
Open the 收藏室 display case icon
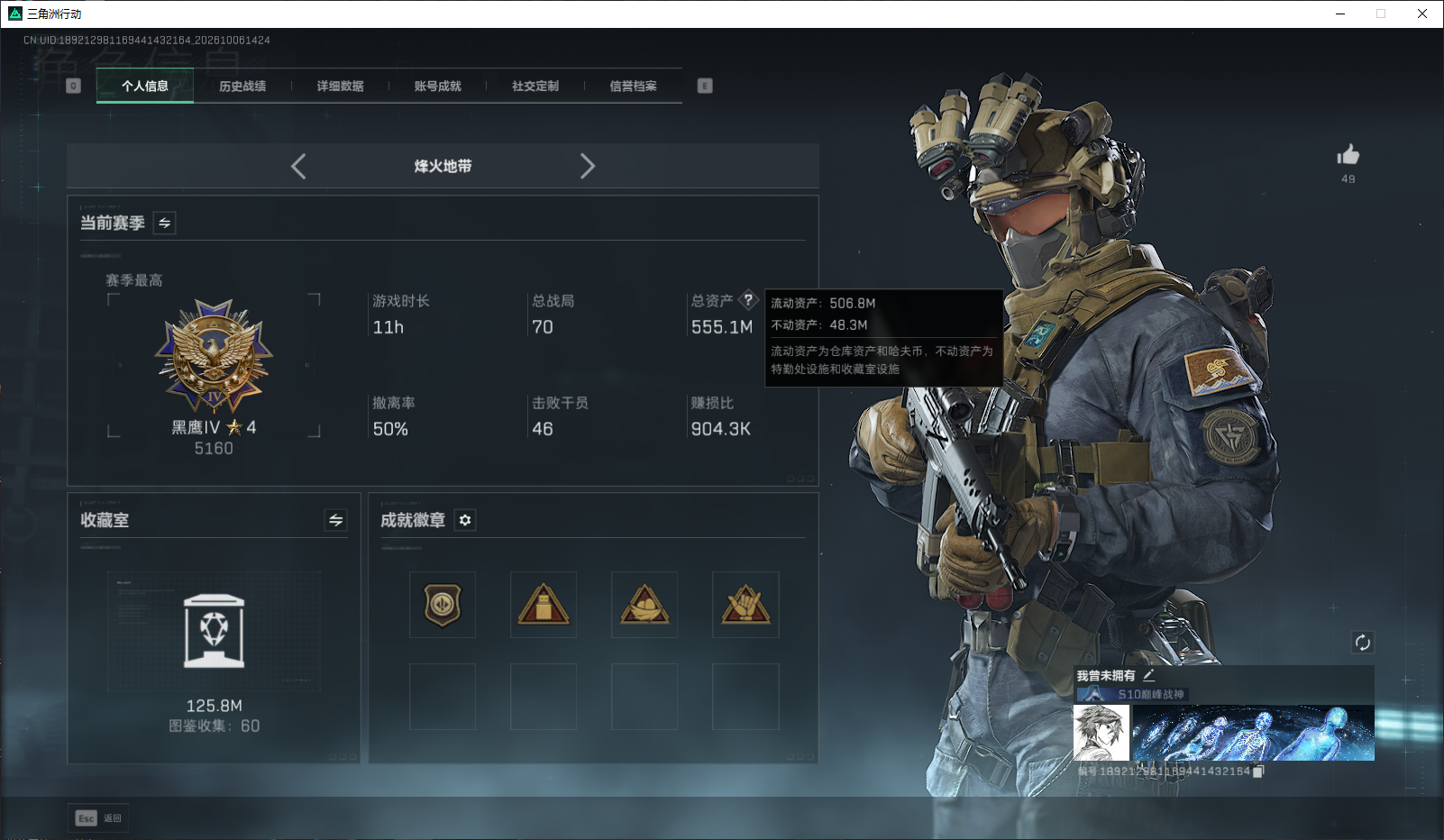click(x=214, y=631)
